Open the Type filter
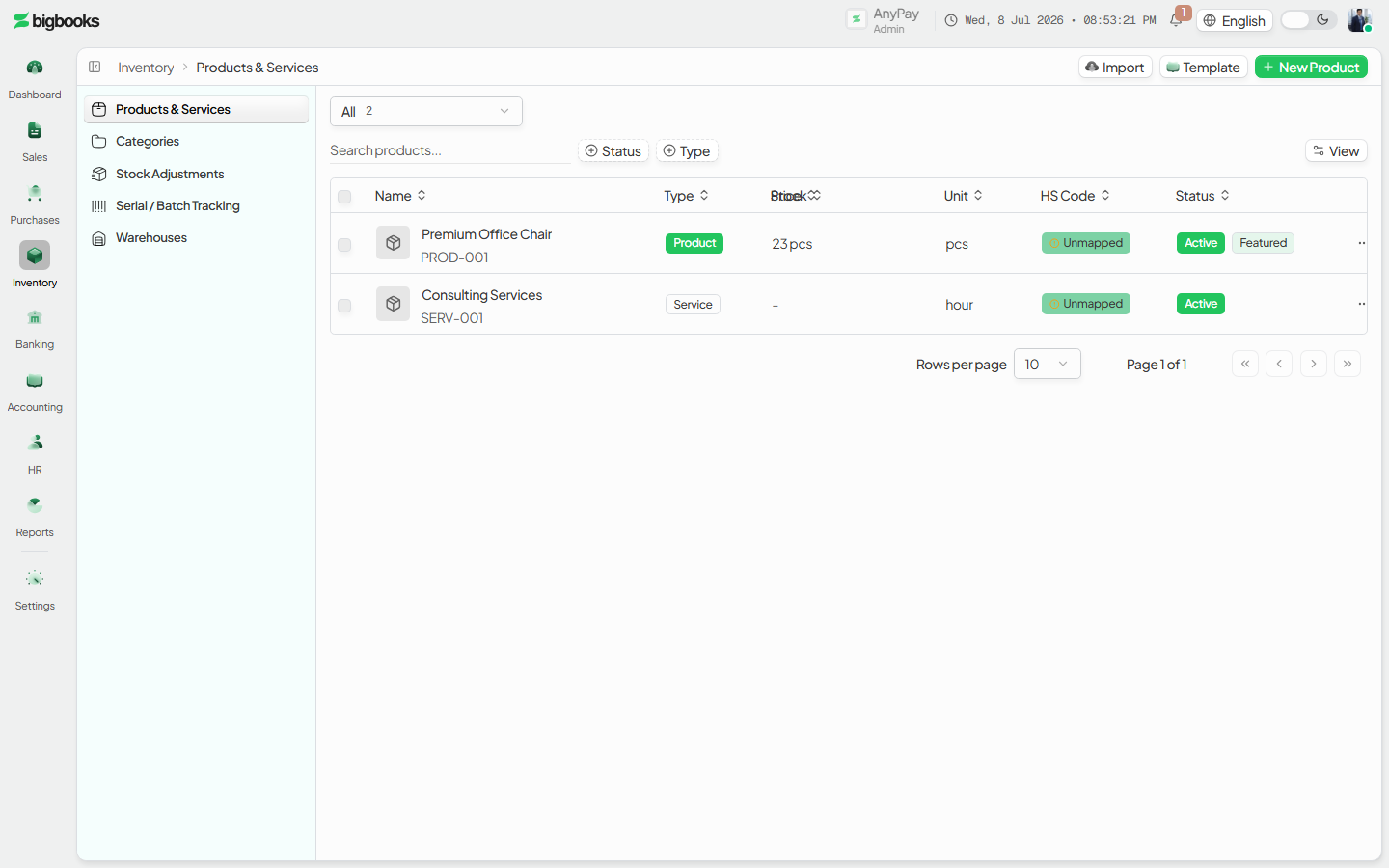The height and width of the screenshot is (868, 1389). [x=687, y=150]
